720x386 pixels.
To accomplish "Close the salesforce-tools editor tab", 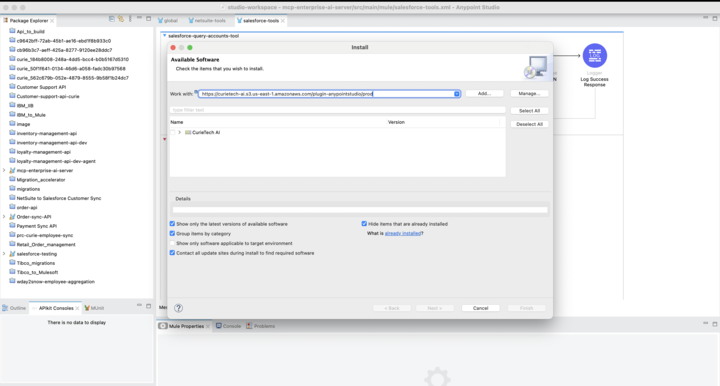I will [283, 21].
